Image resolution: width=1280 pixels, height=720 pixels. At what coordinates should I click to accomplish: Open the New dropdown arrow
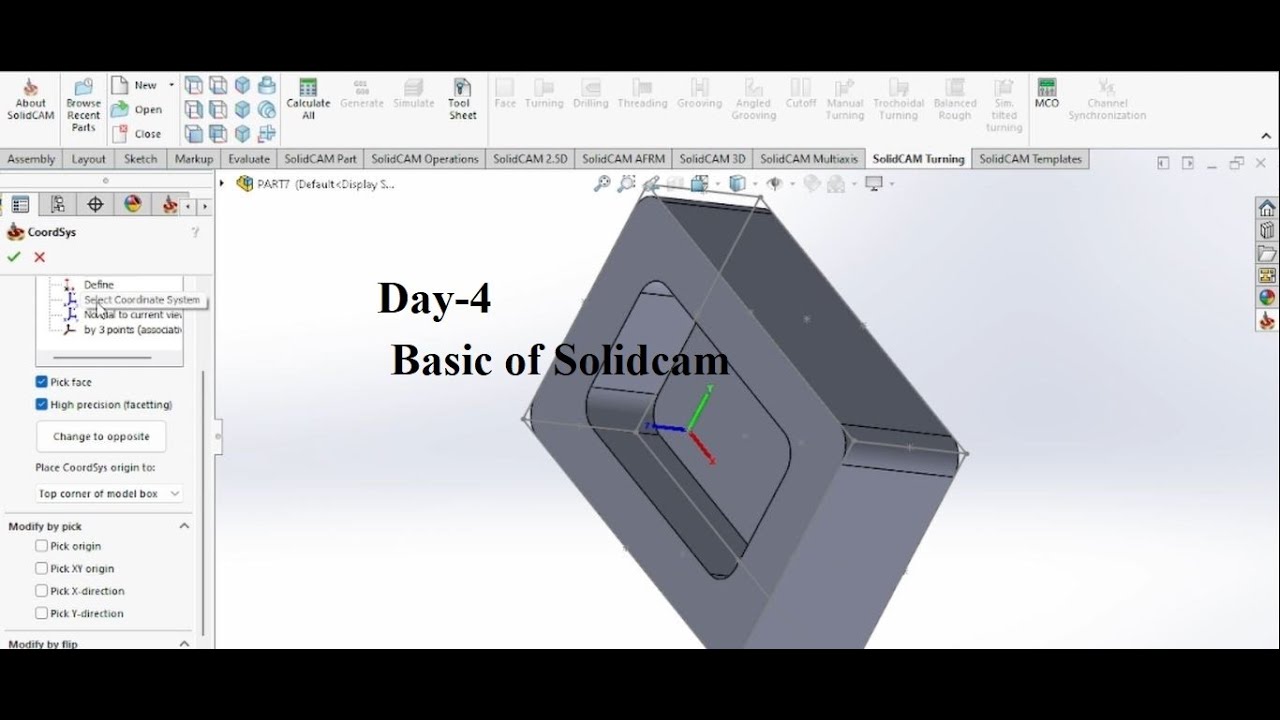[171, 85]
